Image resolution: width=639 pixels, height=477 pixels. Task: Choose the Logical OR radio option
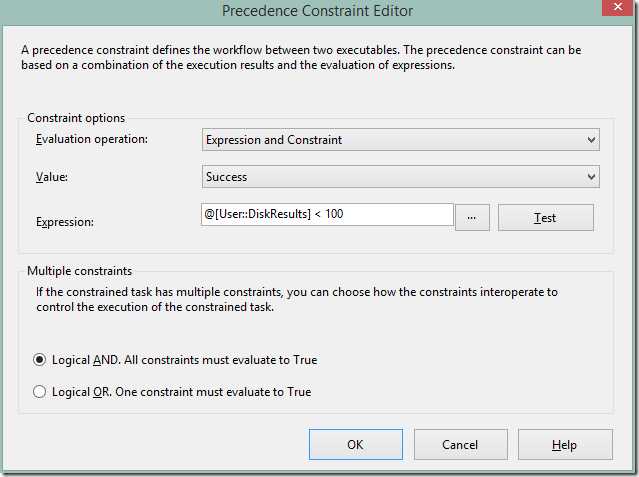click(40, 392)
